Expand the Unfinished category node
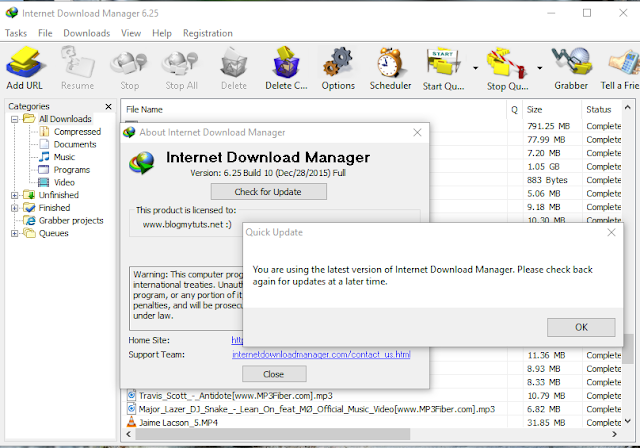The width and height of the screenshot is (640, 448). click(14, 195)
